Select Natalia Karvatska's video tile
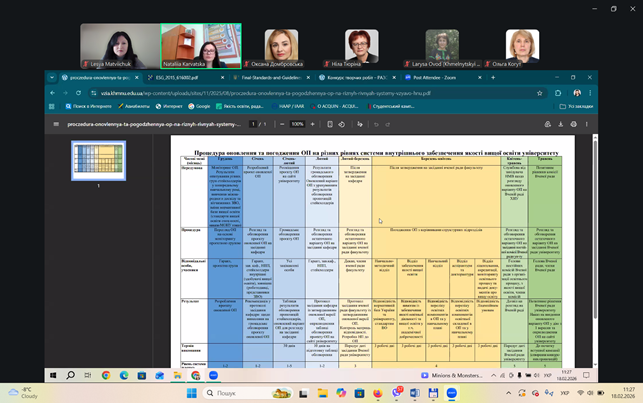The height and width of the screenshot is (404, 644). pyautogui.click(x=190, y=44)
